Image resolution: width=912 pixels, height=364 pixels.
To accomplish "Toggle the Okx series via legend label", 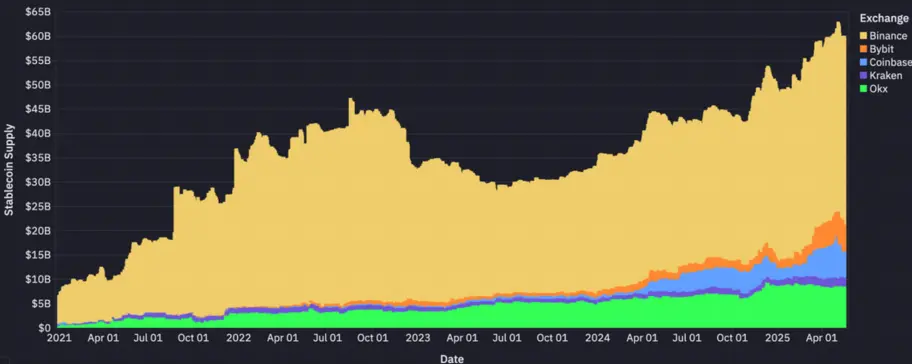I will click(x=878, y=89).
